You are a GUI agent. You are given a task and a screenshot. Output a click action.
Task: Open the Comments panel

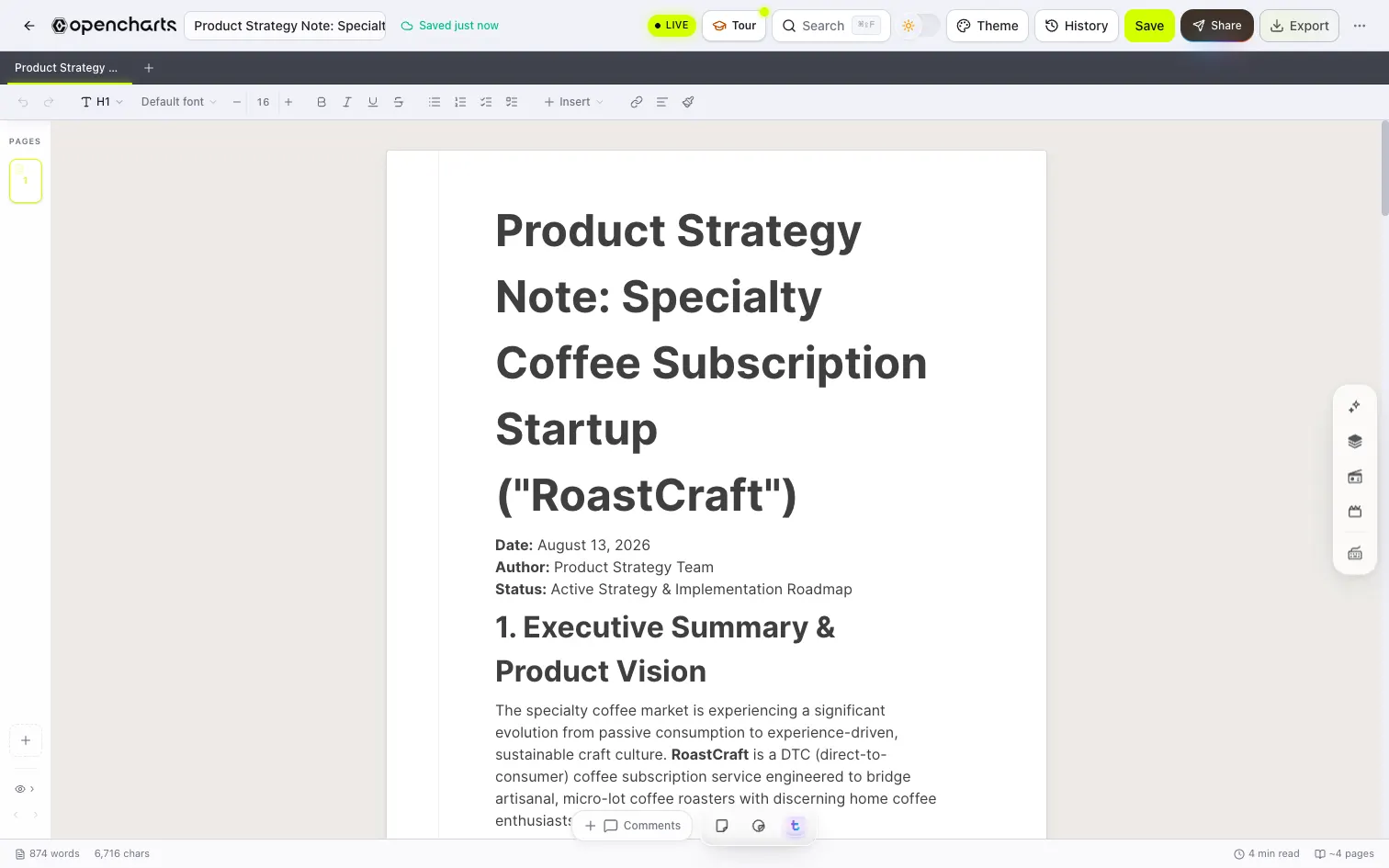coord(642,826)
